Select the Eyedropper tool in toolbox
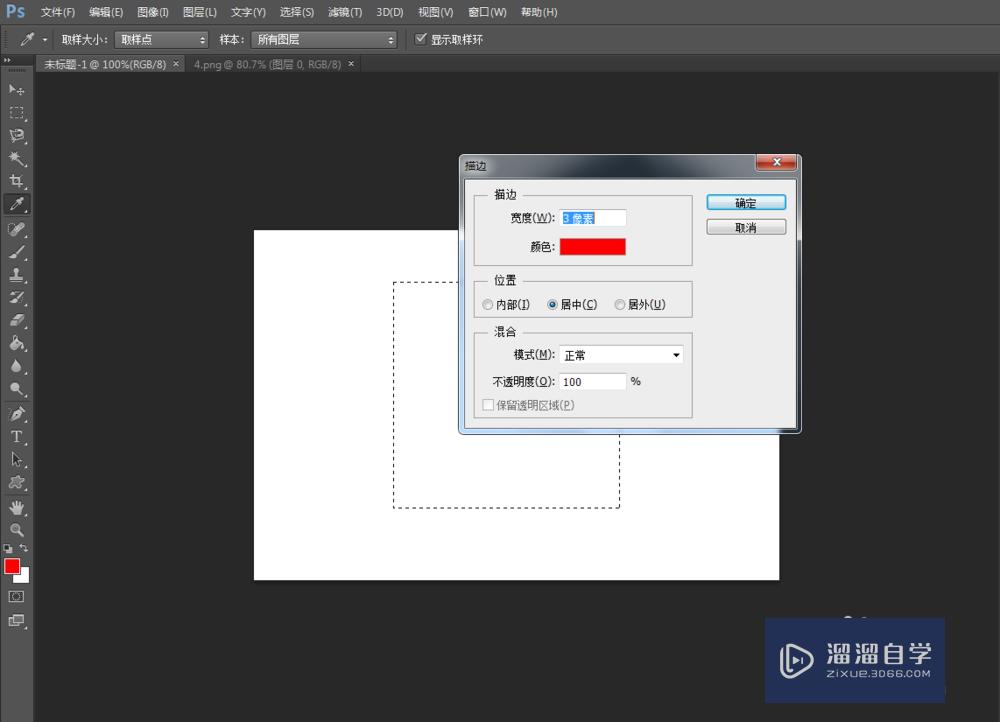Screen dimensions: 1000x722 pyautogui.click(x=17, y=204)
